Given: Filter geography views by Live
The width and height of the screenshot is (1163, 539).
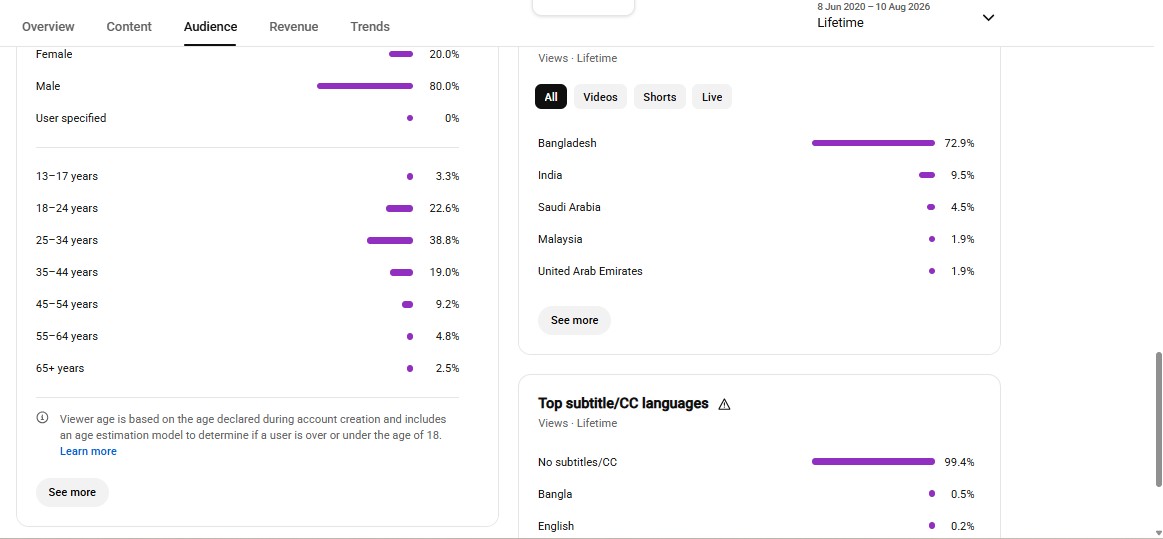Looking at the screenshot, I should point(712,97).
